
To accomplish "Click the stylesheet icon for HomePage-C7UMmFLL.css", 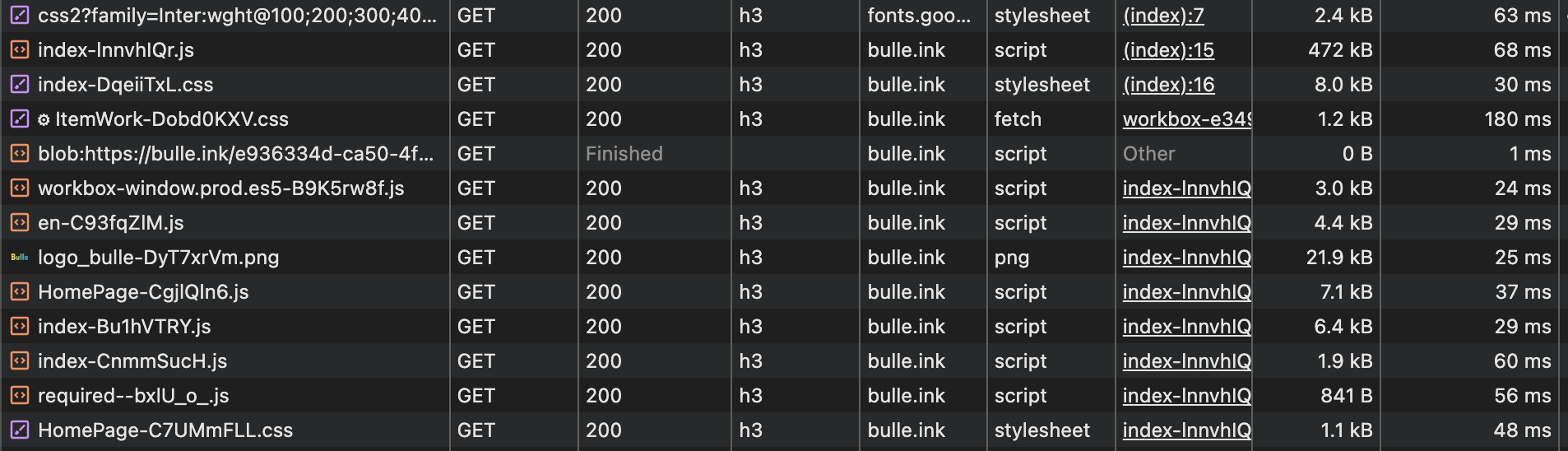I will 19,430.
